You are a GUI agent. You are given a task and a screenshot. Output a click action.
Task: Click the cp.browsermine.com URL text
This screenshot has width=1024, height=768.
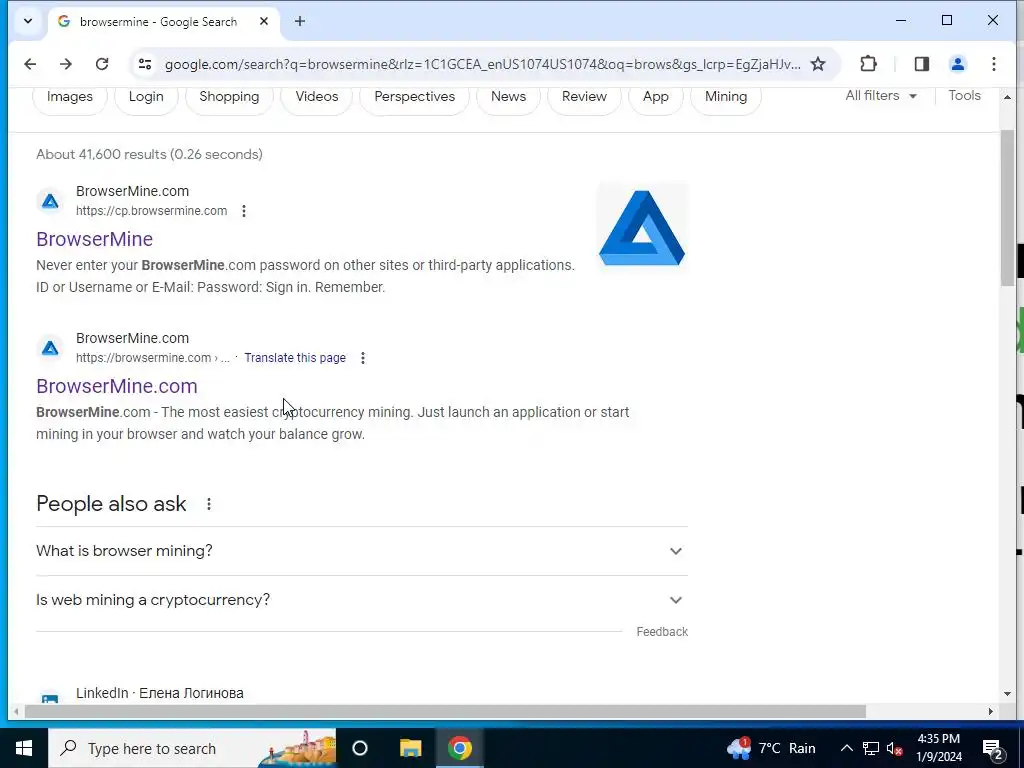[152, 211]
